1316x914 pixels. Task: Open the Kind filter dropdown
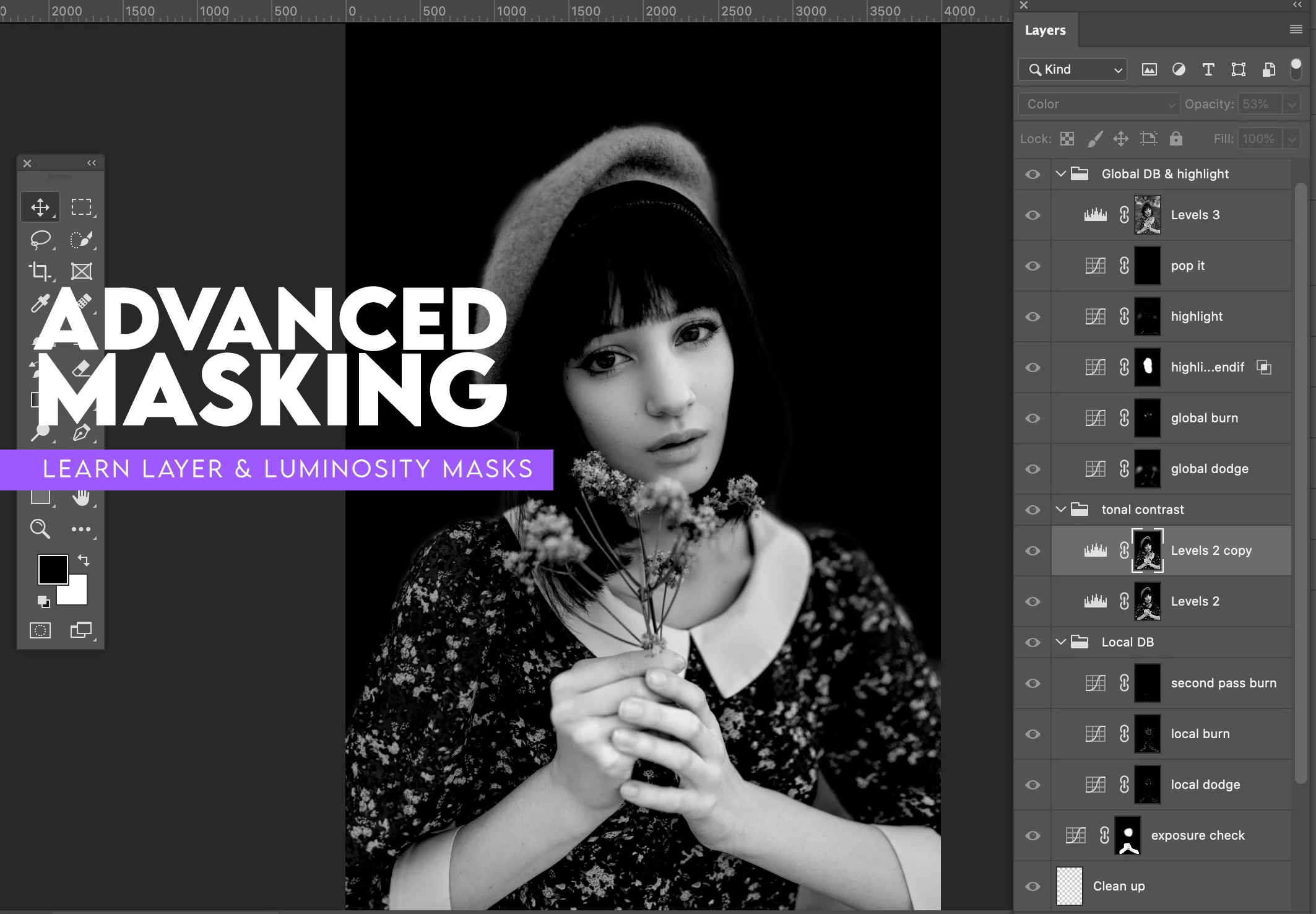click(x=1073, y=69)
